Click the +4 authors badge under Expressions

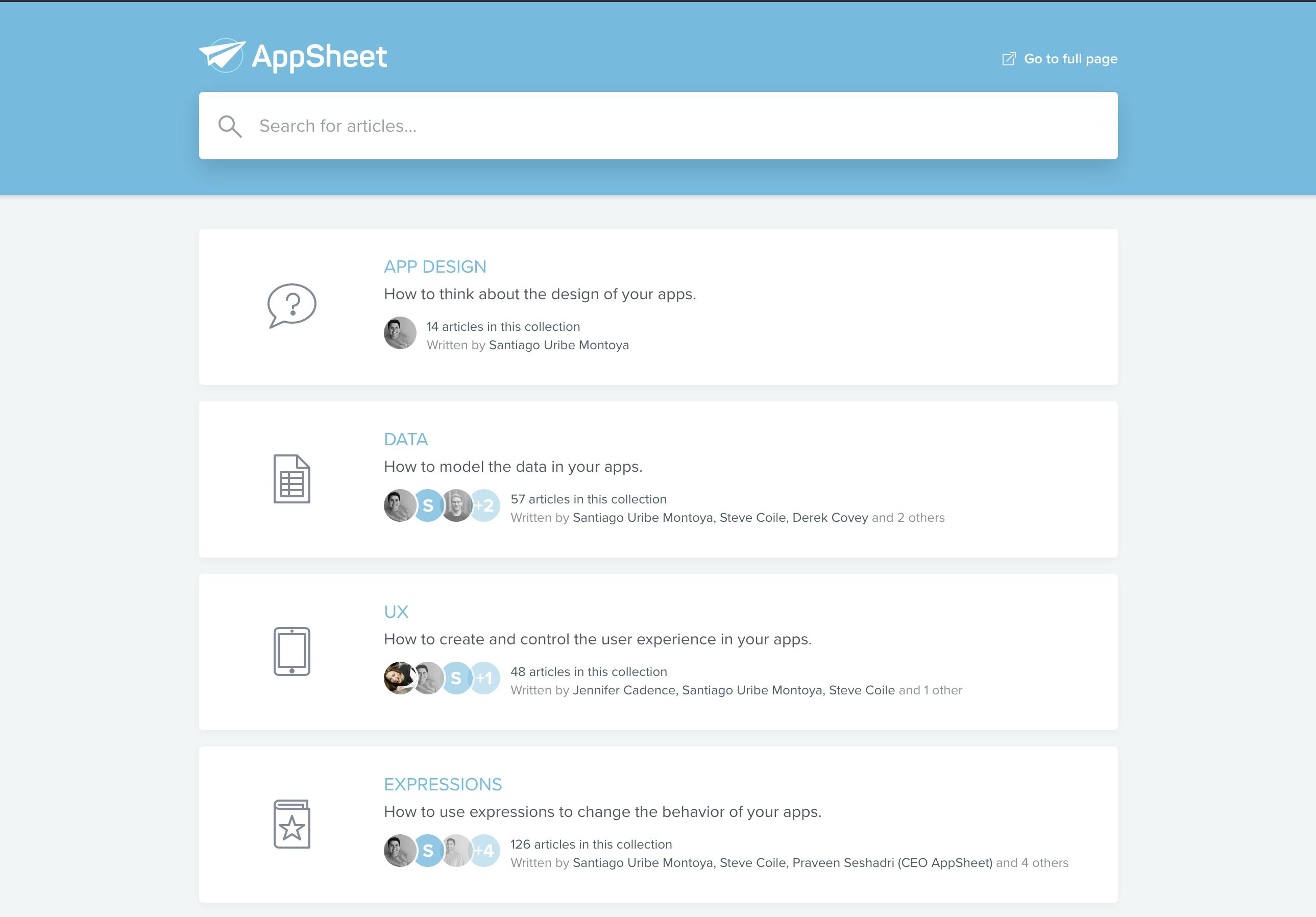(x=484, y=851)
